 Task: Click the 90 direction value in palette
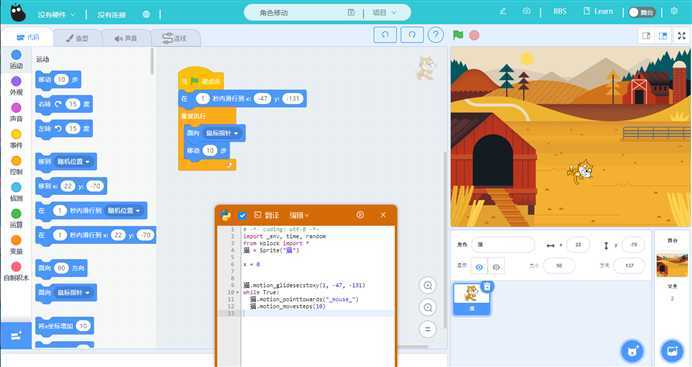point(61,268)
